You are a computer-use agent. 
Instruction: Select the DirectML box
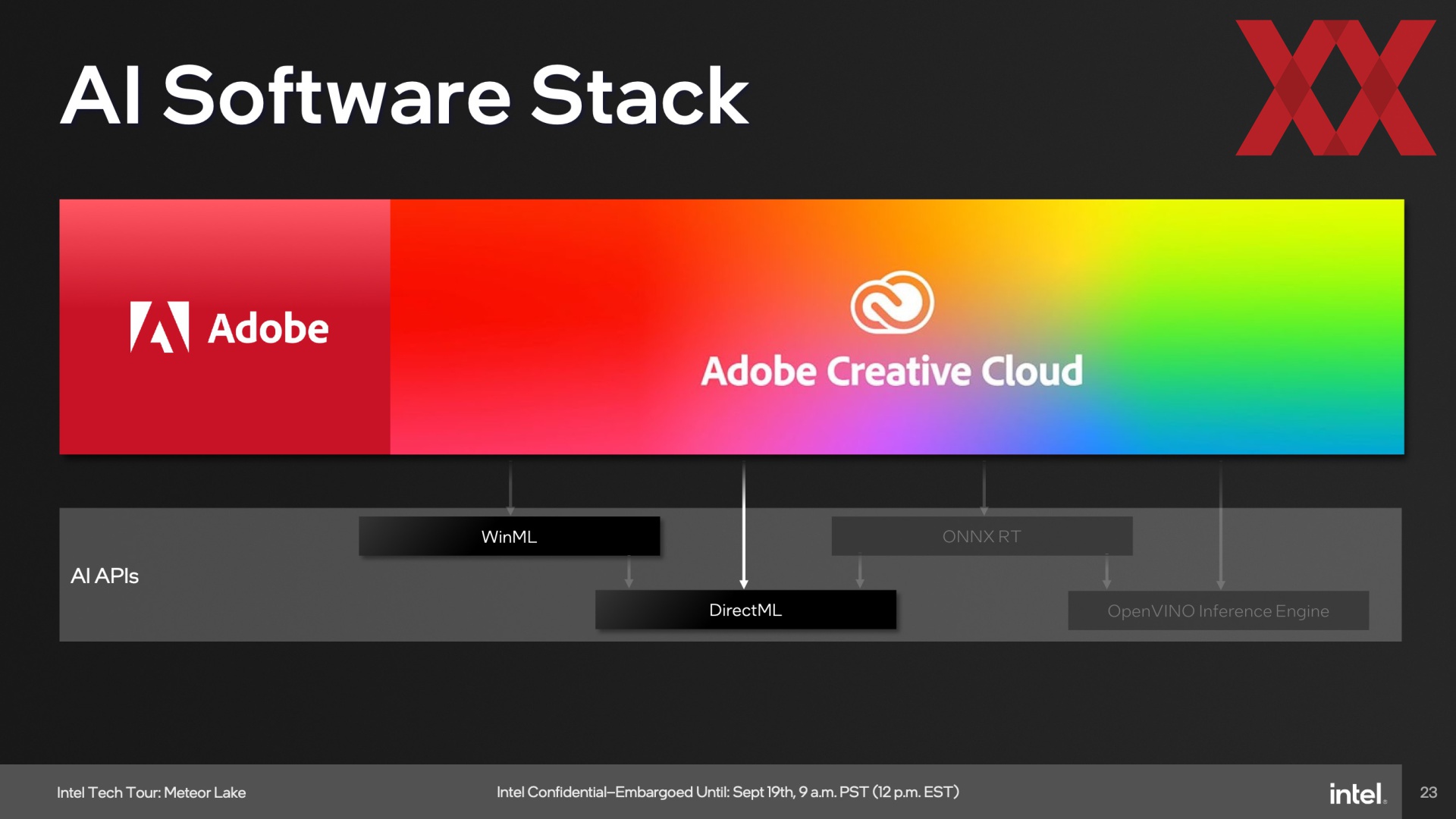[745, 610]
